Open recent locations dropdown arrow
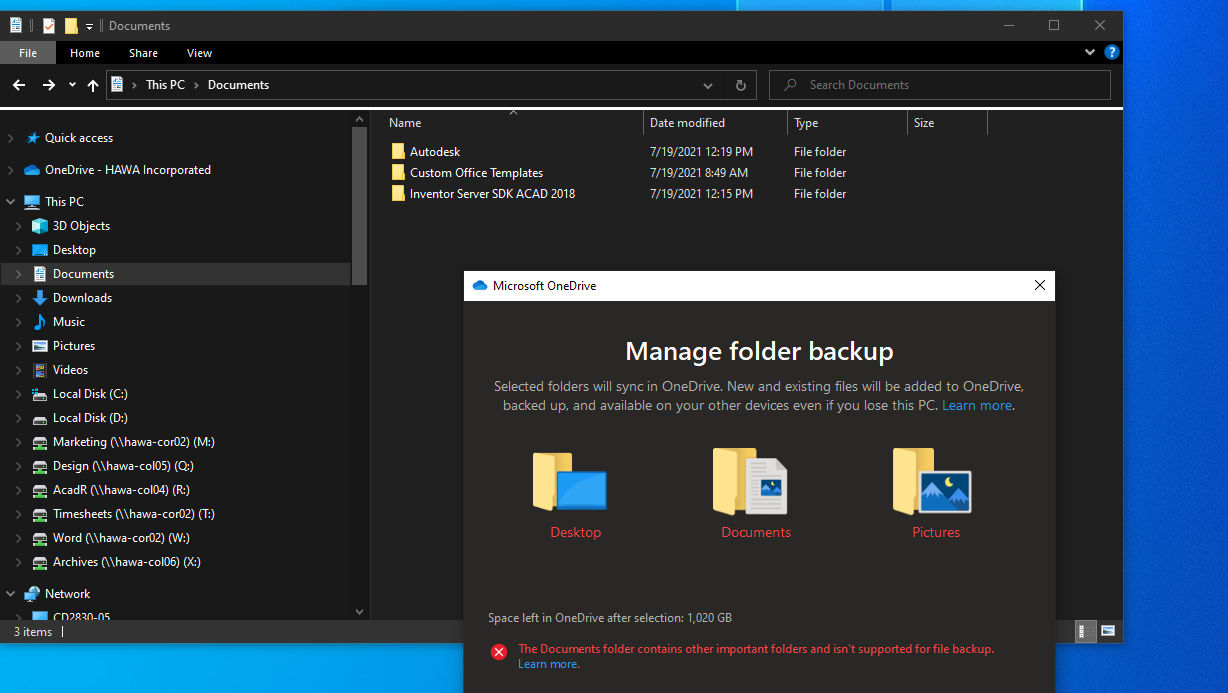The image size is (1228, 693). pos(72,85)
